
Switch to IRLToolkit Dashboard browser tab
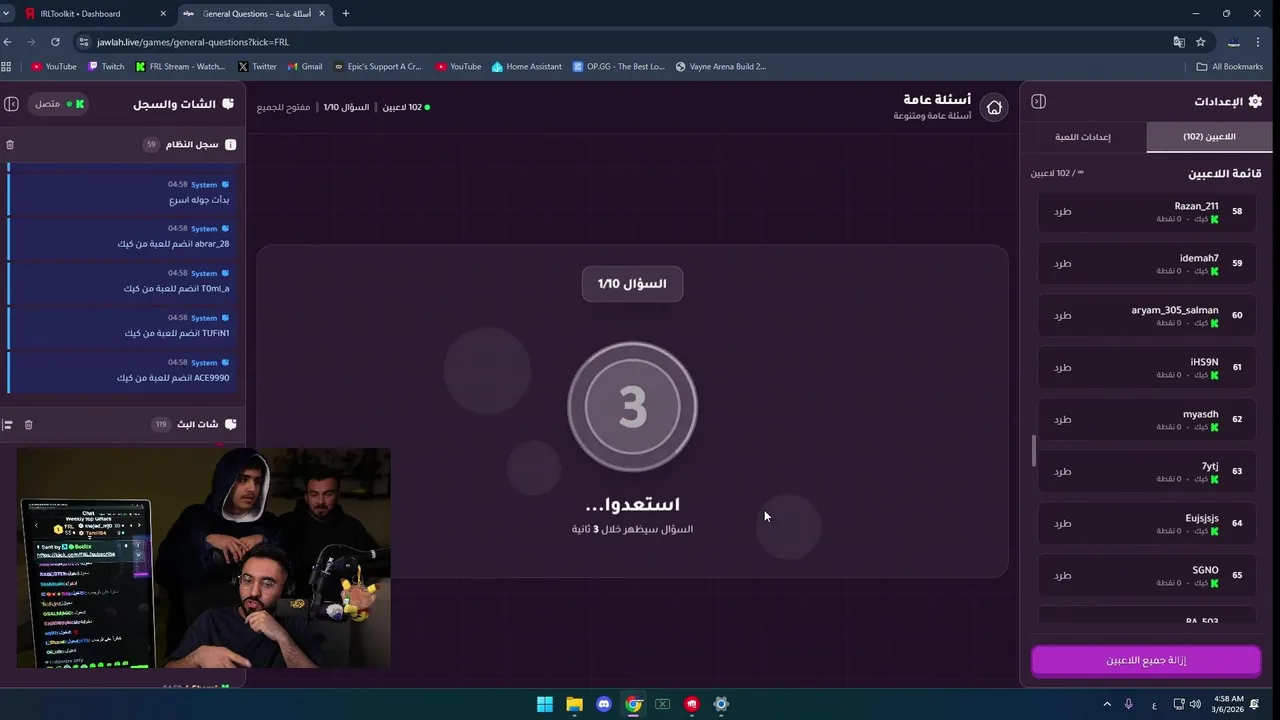click(x=96, y=14)
